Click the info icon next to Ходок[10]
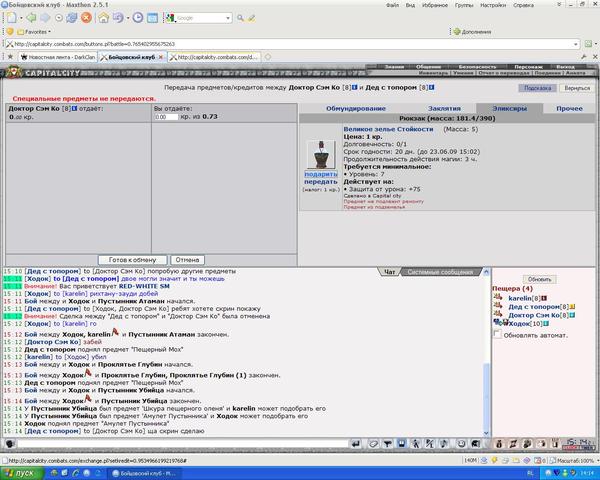This screenshot has width=600, height=480. tap(546, 324)
